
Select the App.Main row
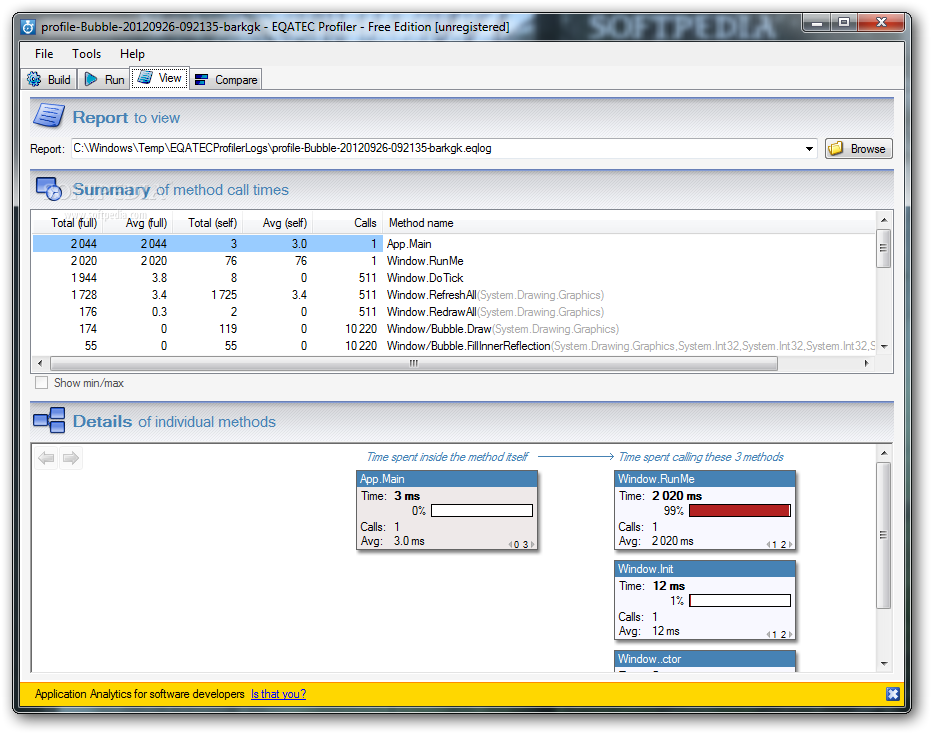pyautogui.click(x=454, y=244)
